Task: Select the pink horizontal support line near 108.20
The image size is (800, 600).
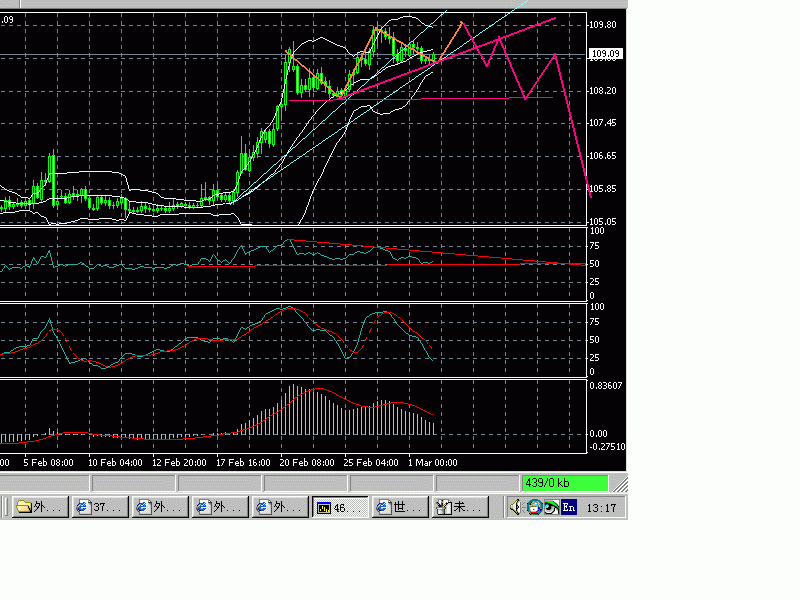Action: pyautogui.click(x=420, y=99)
